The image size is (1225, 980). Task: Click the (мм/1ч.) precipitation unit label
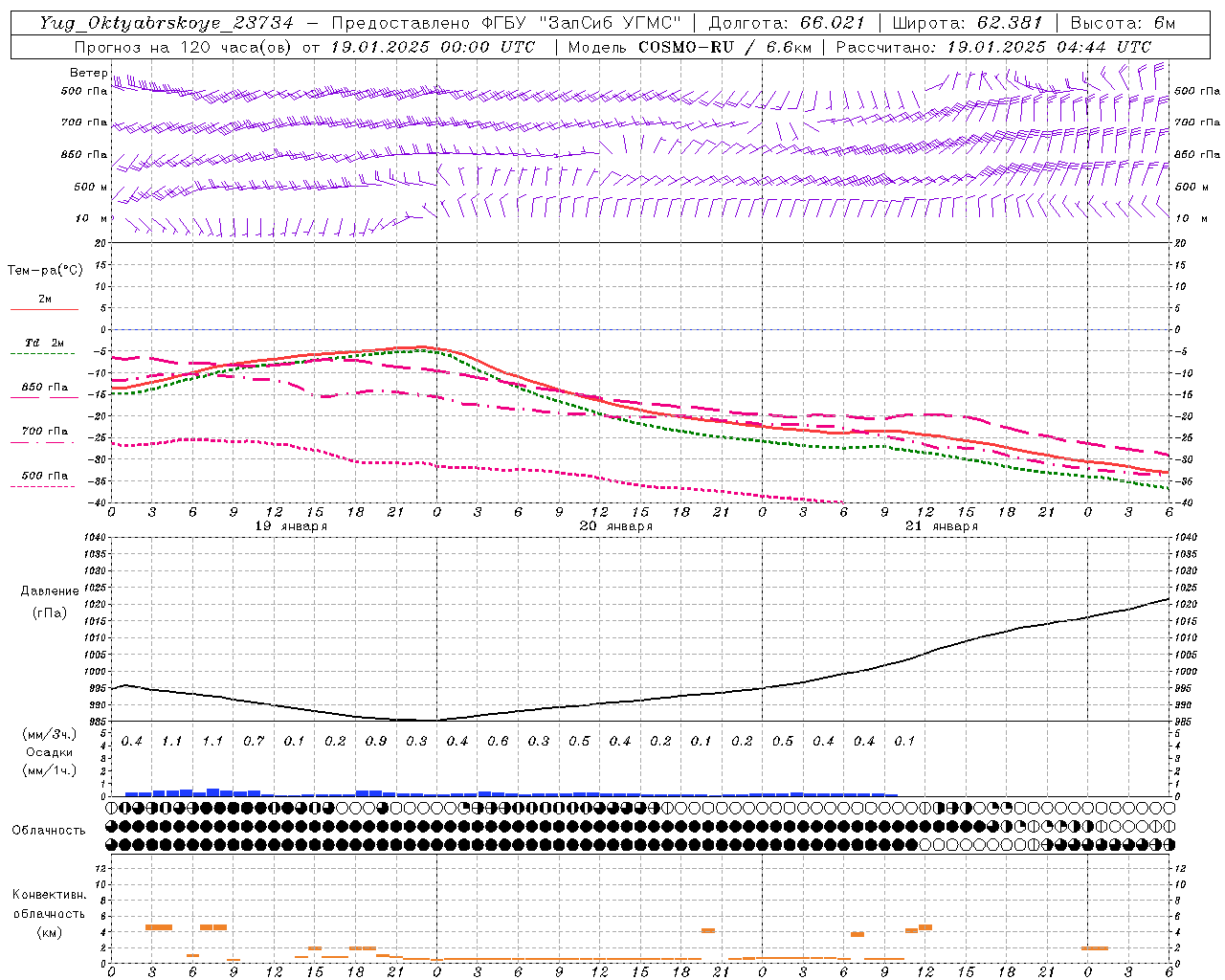pos(49,770)
